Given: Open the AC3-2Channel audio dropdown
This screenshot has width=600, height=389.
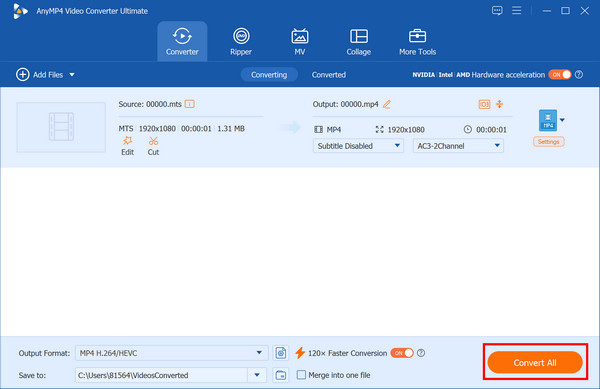Looking at the screenshot, I should tap(458, 146).
